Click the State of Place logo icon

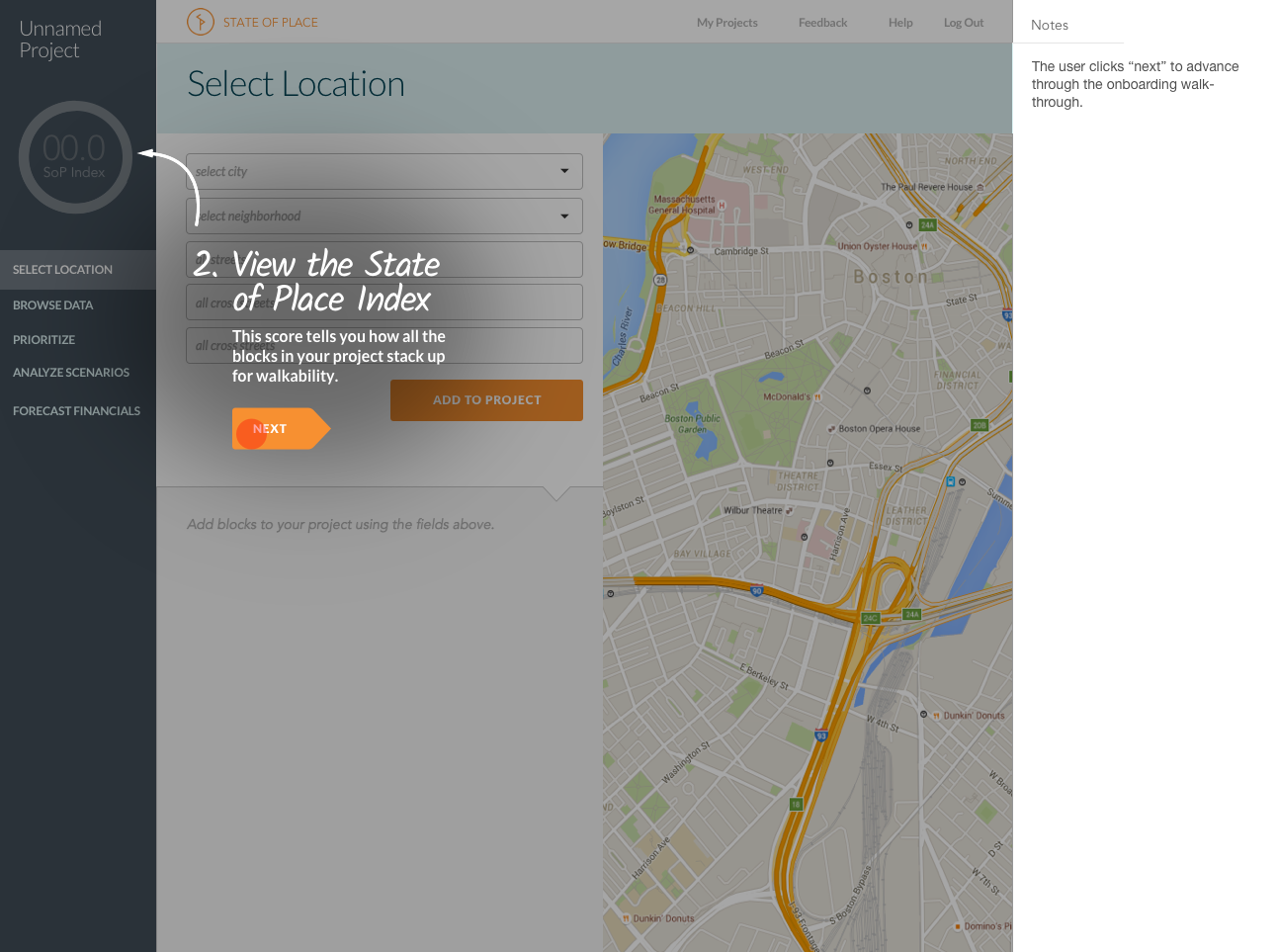pyautogui.click(x=201, y=22)
